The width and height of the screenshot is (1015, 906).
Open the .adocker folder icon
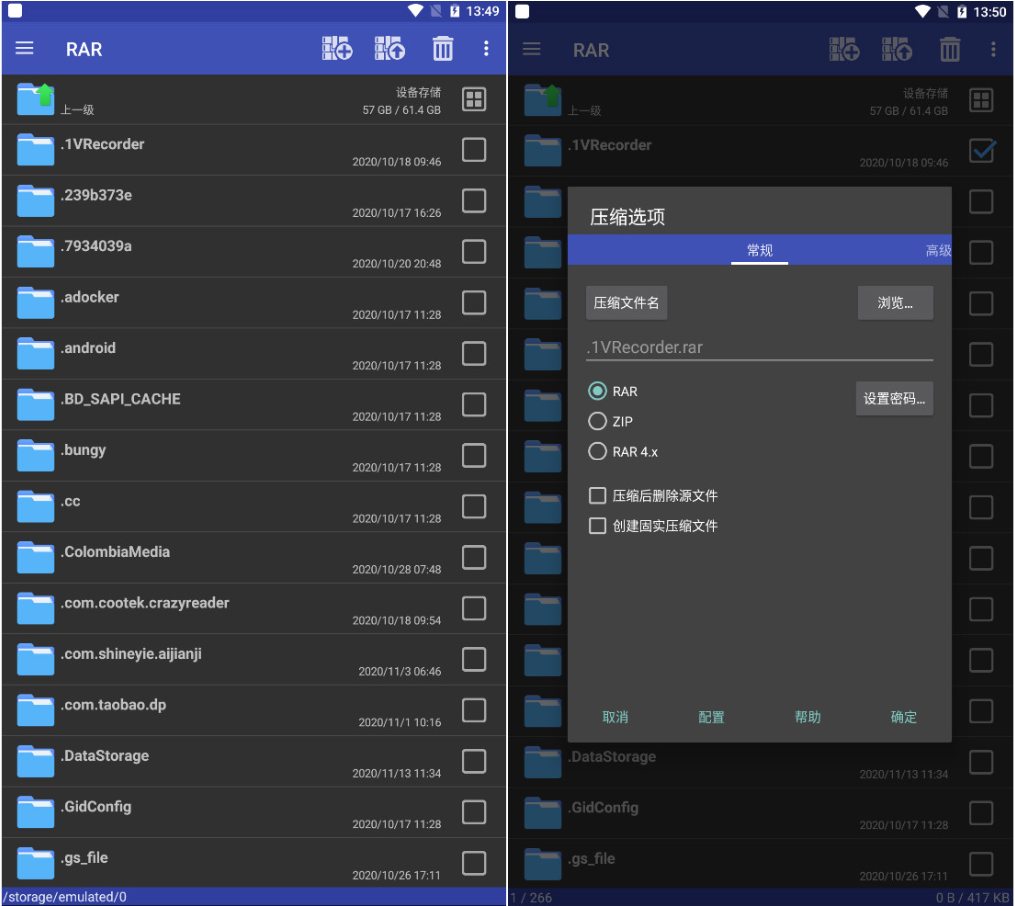[x=36, y=303]
